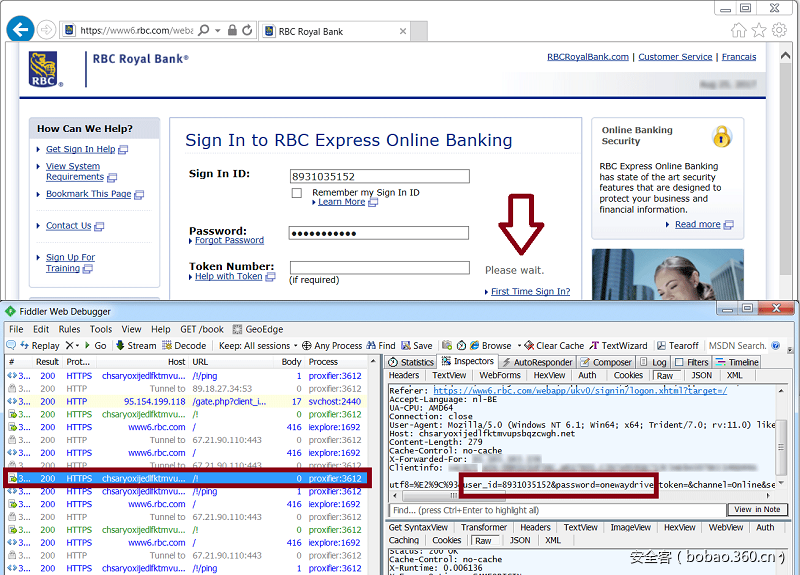Click the Forgot Password link

pyautogui.click(x=229, y=241)
